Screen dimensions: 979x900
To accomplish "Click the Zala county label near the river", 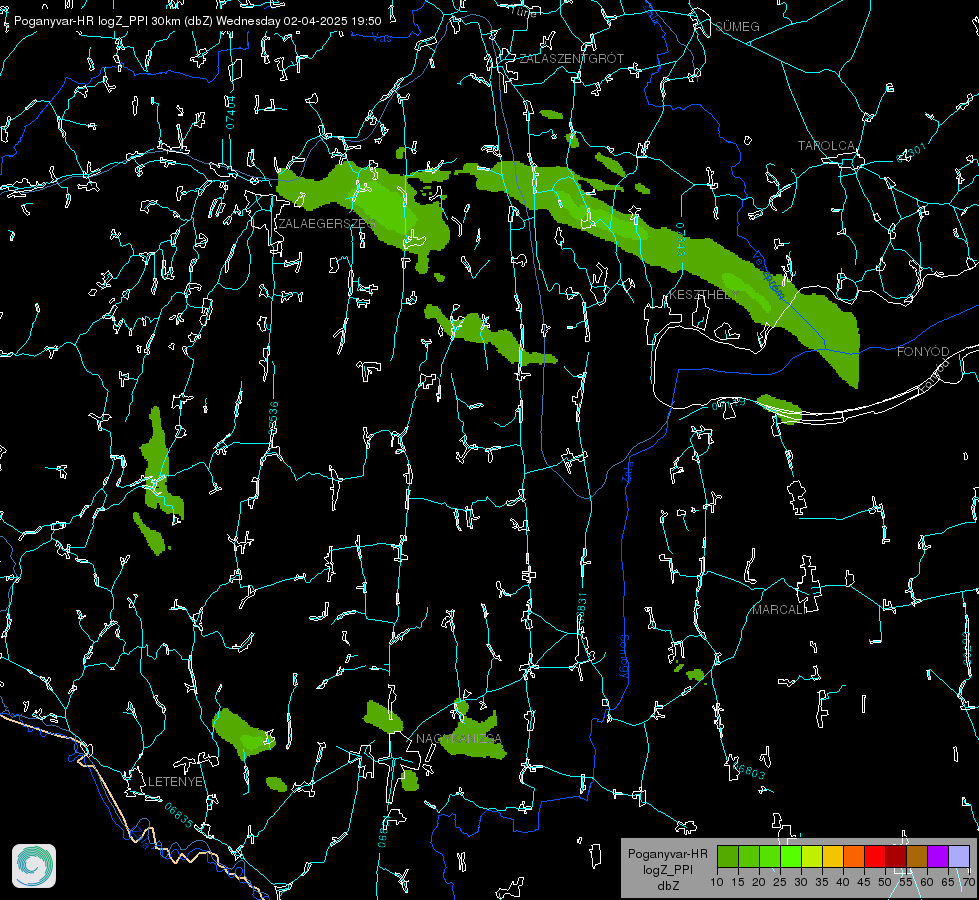I will click(x=628, y=470).
